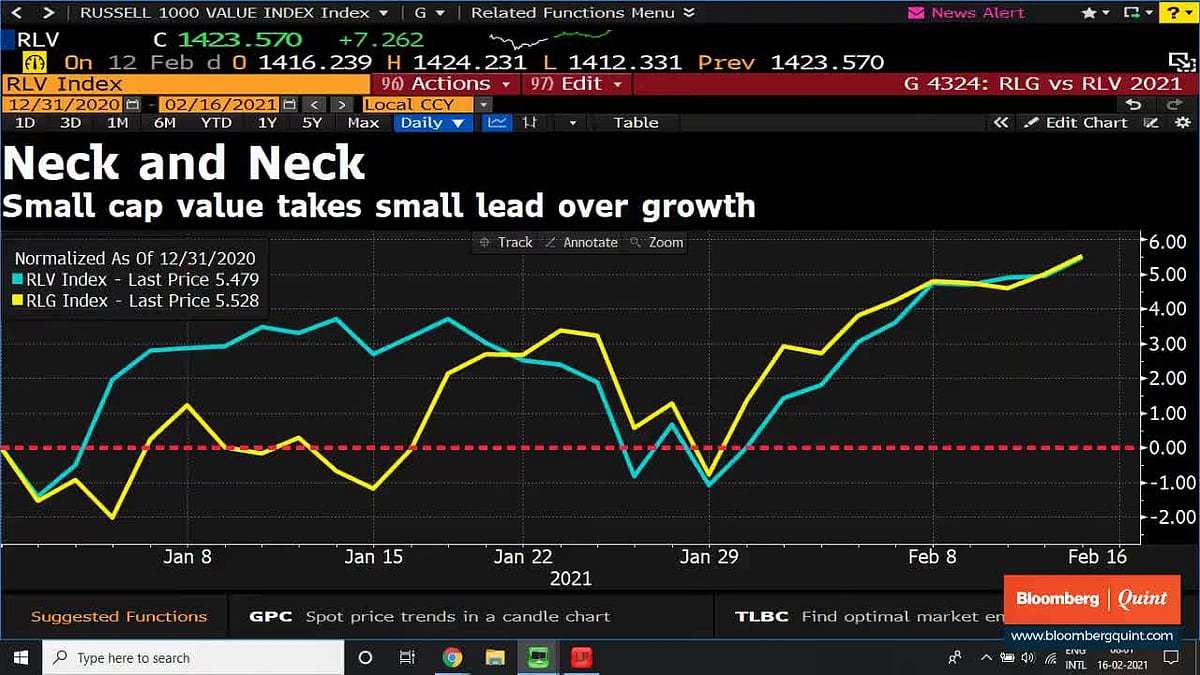Toggle the Track crosshair option
1200x675 pixels.
(506, 242)
